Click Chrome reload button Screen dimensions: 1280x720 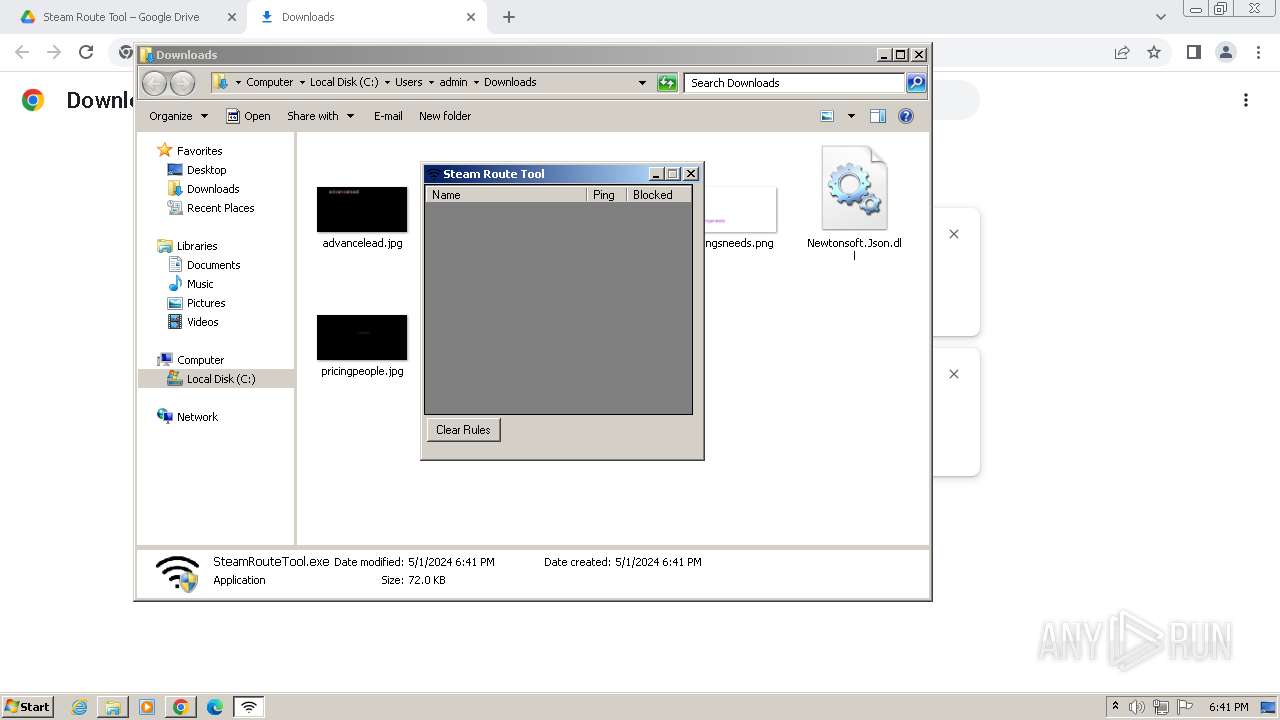[86, 52]
